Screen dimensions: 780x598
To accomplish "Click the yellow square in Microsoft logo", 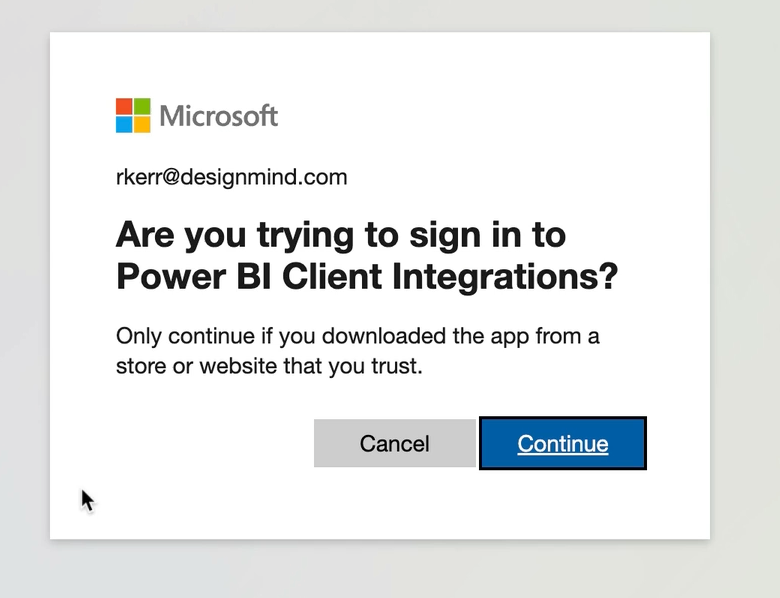I will 142,125.
